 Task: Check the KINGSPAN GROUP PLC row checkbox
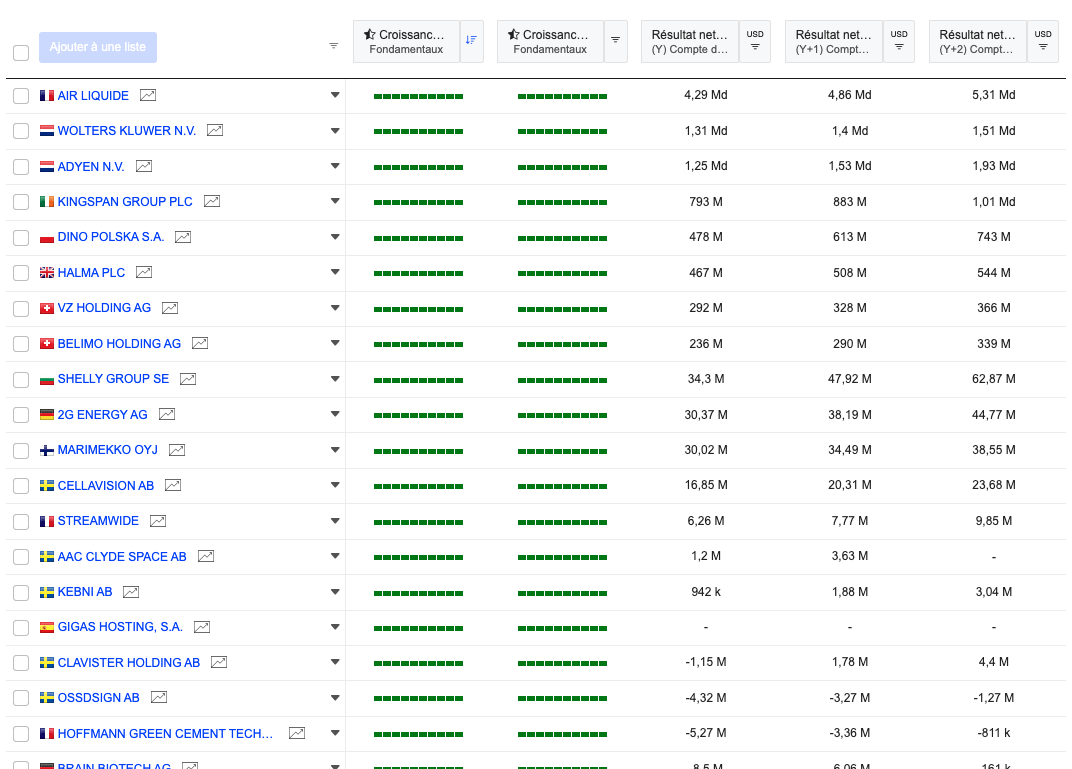tap(21, 202)
